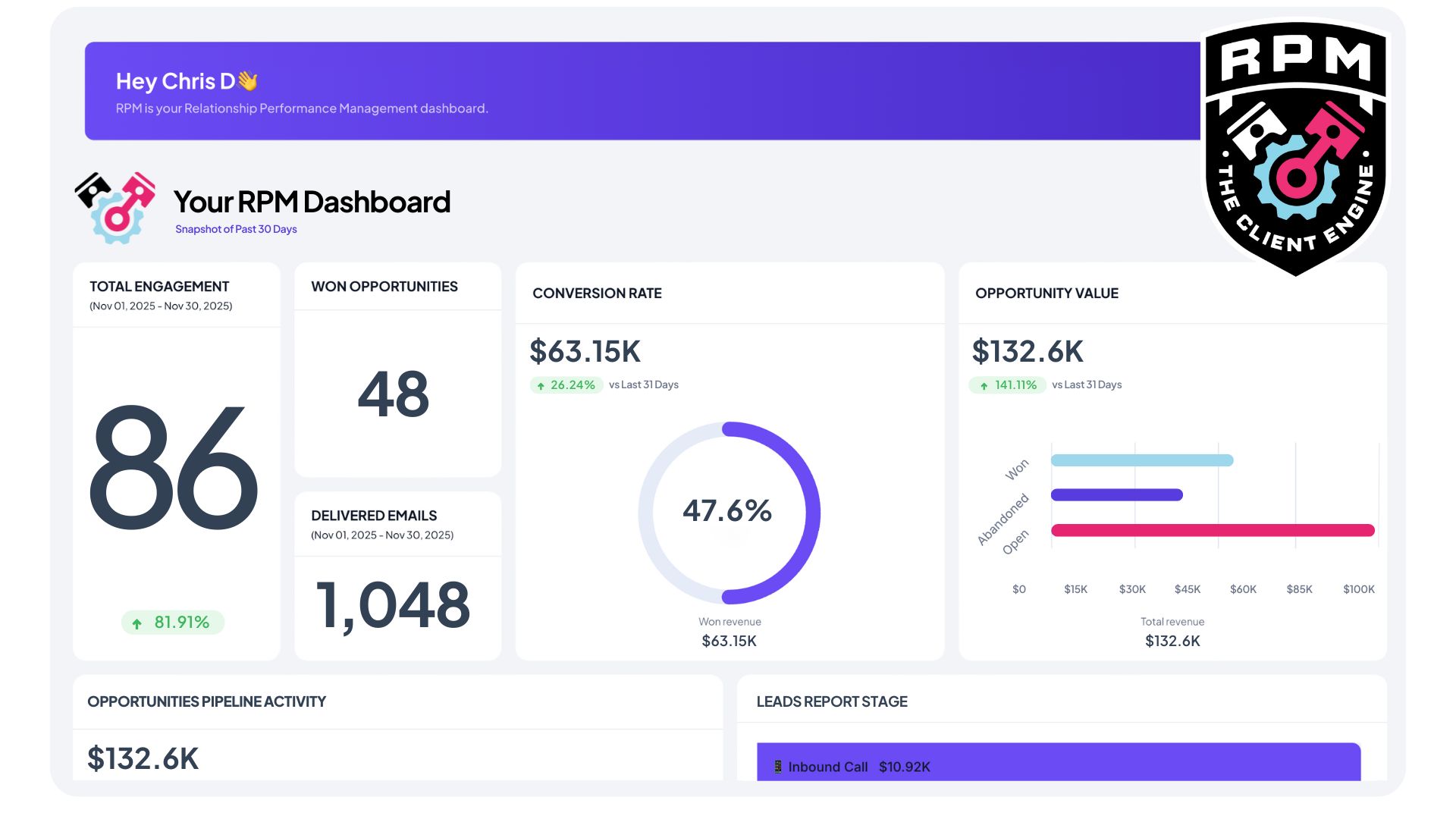Screen dimensions: 1456x819
Task: Click the green up arrow beside 81.91%
Action: (x=136, y=623)
